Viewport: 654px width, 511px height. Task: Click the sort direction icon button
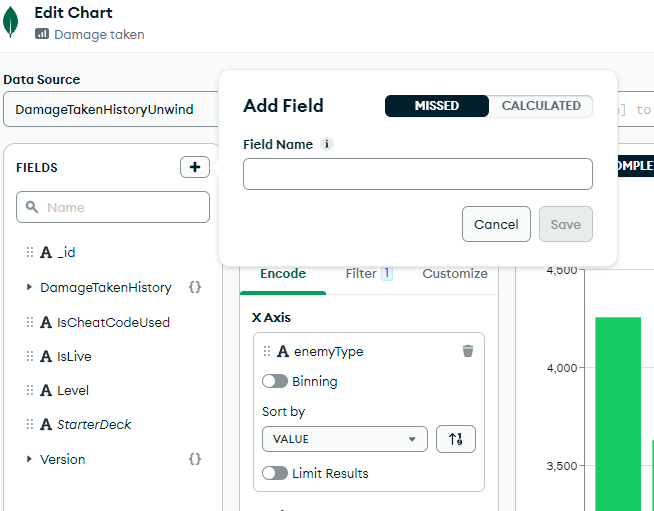(x=456, y=439)
